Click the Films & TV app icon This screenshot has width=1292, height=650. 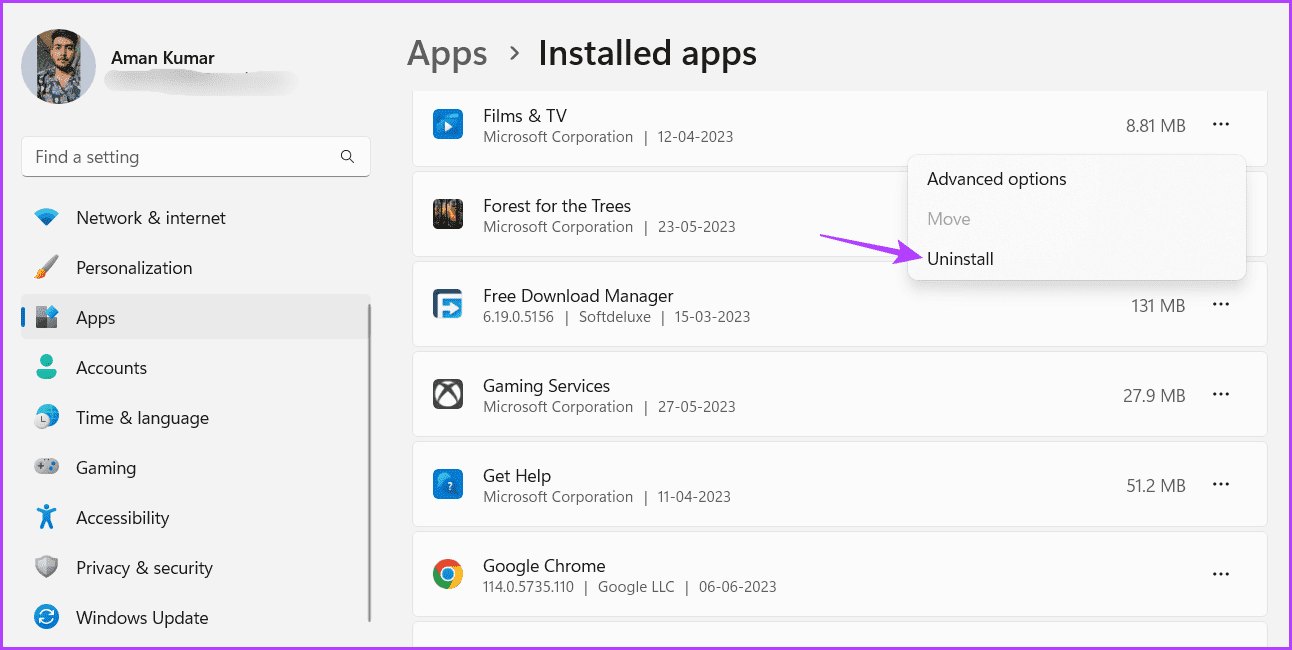click(447, 124)
